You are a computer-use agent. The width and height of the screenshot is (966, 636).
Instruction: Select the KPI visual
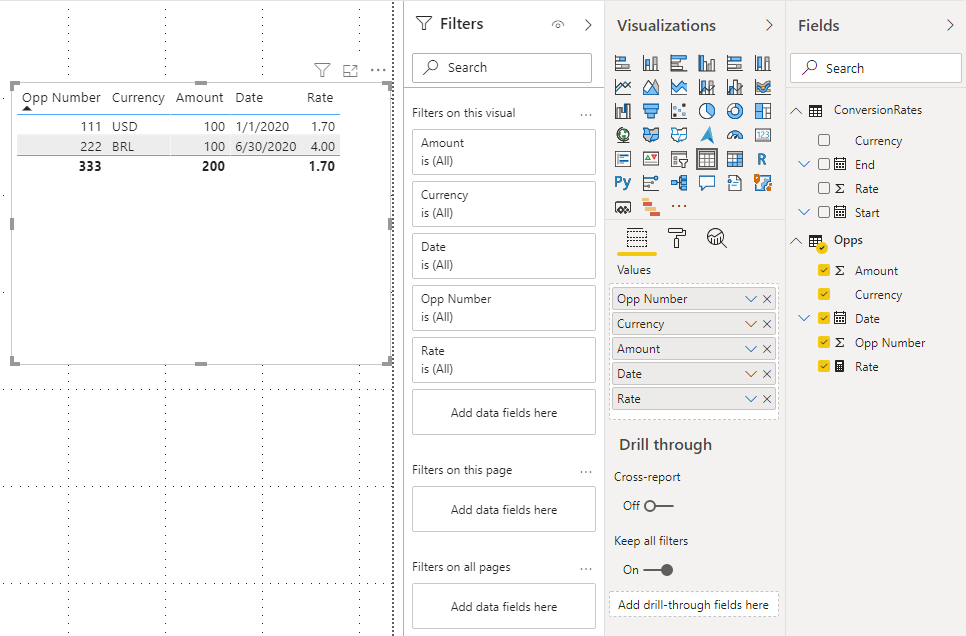click(x=651, y=159)
